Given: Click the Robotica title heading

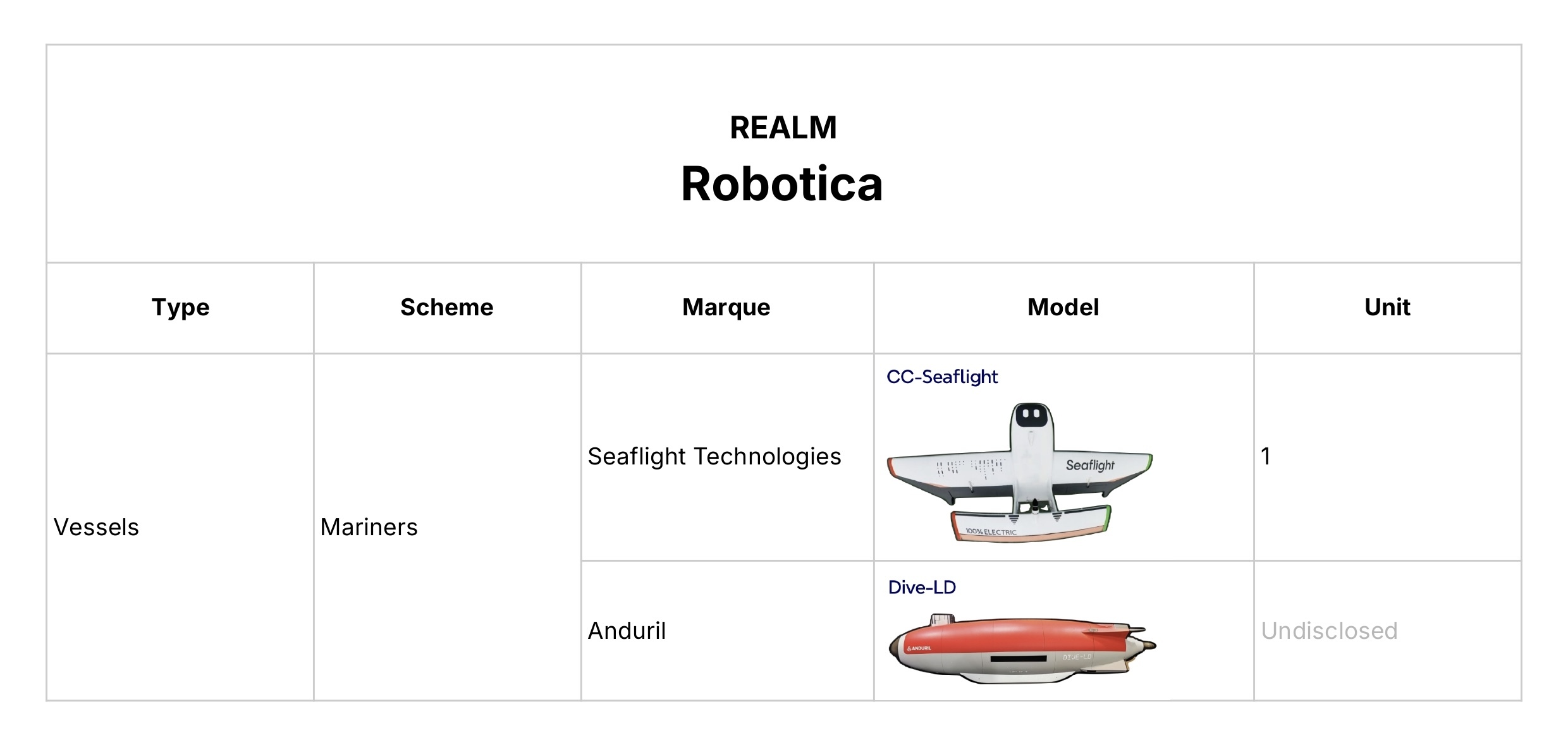Looking at the screenshot, I should (782, 184).
